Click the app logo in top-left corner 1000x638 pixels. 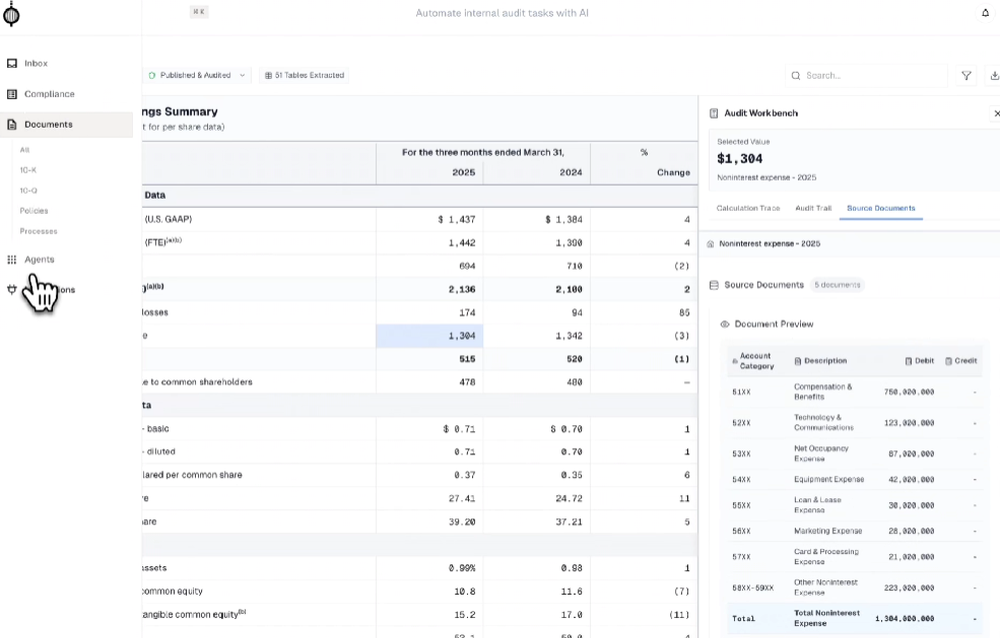click(12, 14)
